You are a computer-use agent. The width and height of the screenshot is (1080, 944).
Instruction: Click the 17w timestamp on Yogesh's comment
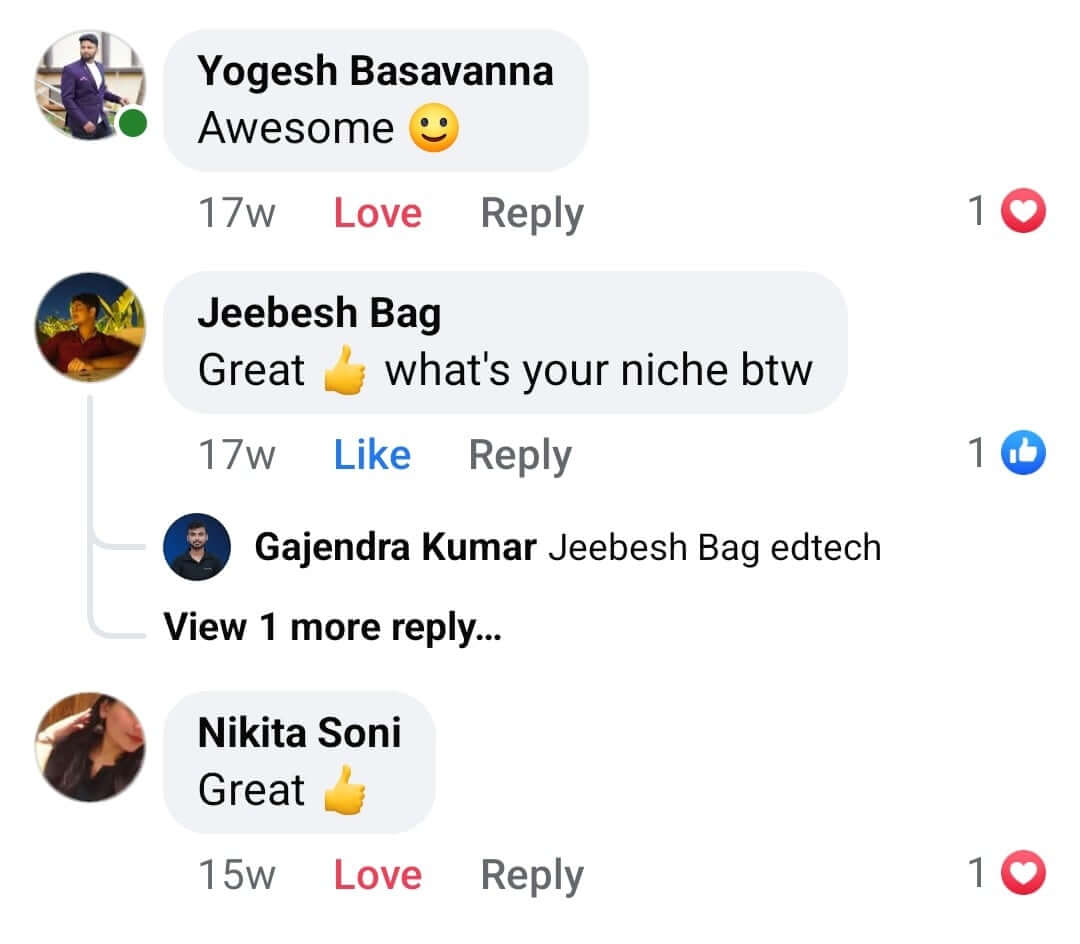236,213
